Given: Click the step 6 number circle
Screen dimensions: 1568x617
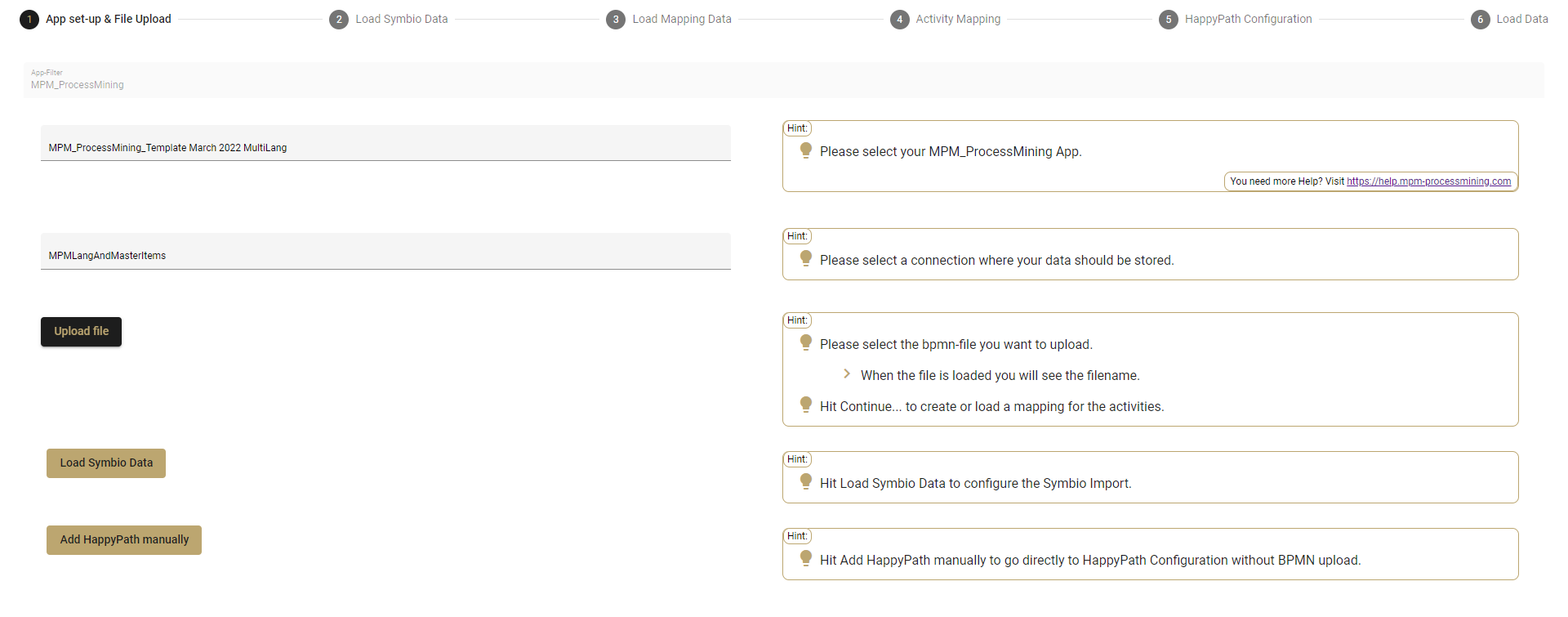Looking at the screenshot, I should pos(1481,20).
